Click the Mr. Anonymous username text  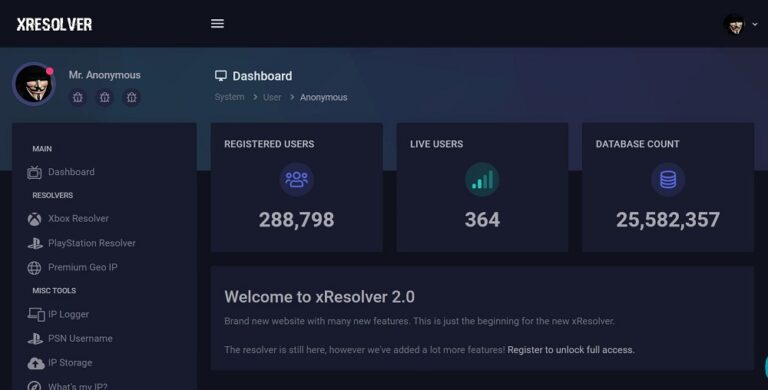coord(104,75)
